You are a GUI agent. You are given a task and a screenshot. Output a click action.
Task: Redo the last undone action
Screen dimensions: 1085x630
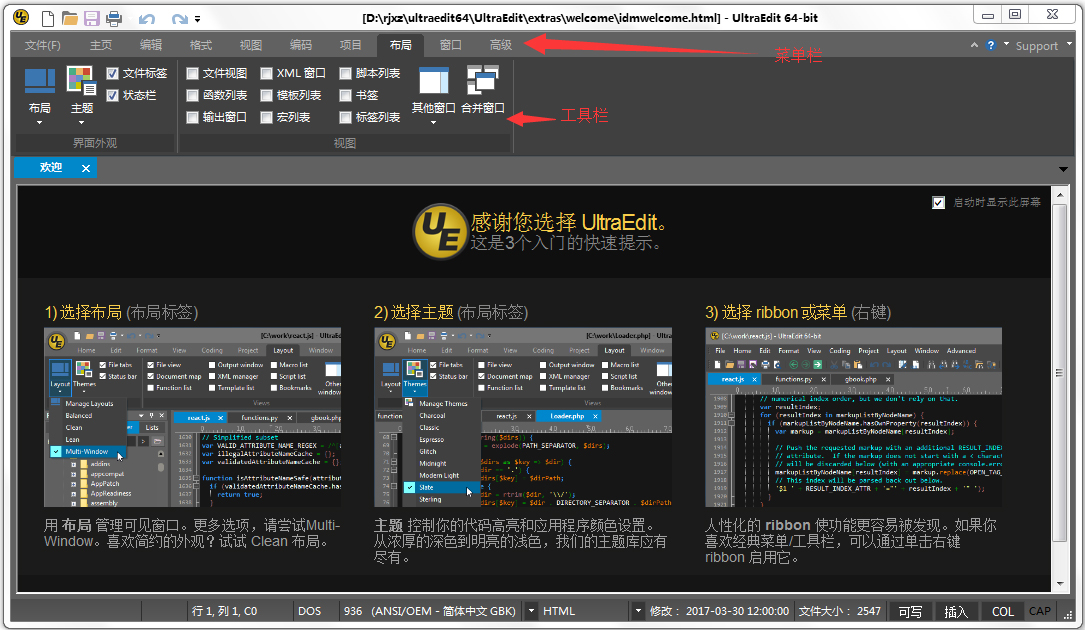pyautogui.click(x=179, y=19)
